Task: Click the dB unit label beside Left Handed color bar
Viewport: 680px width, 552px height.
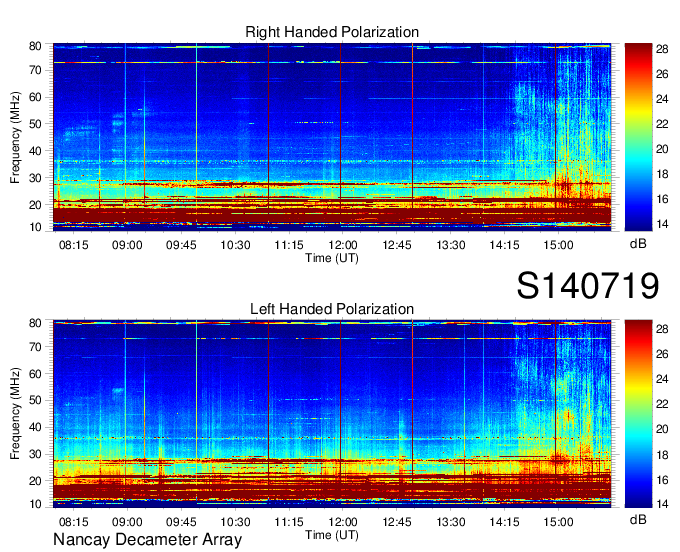Action: (x=638, y=519)
